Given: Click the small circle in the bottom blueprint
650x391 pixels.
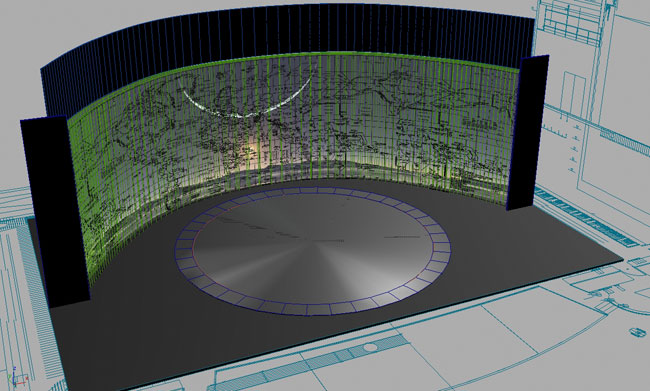Looking at the screenshot, I should point(369,347).
